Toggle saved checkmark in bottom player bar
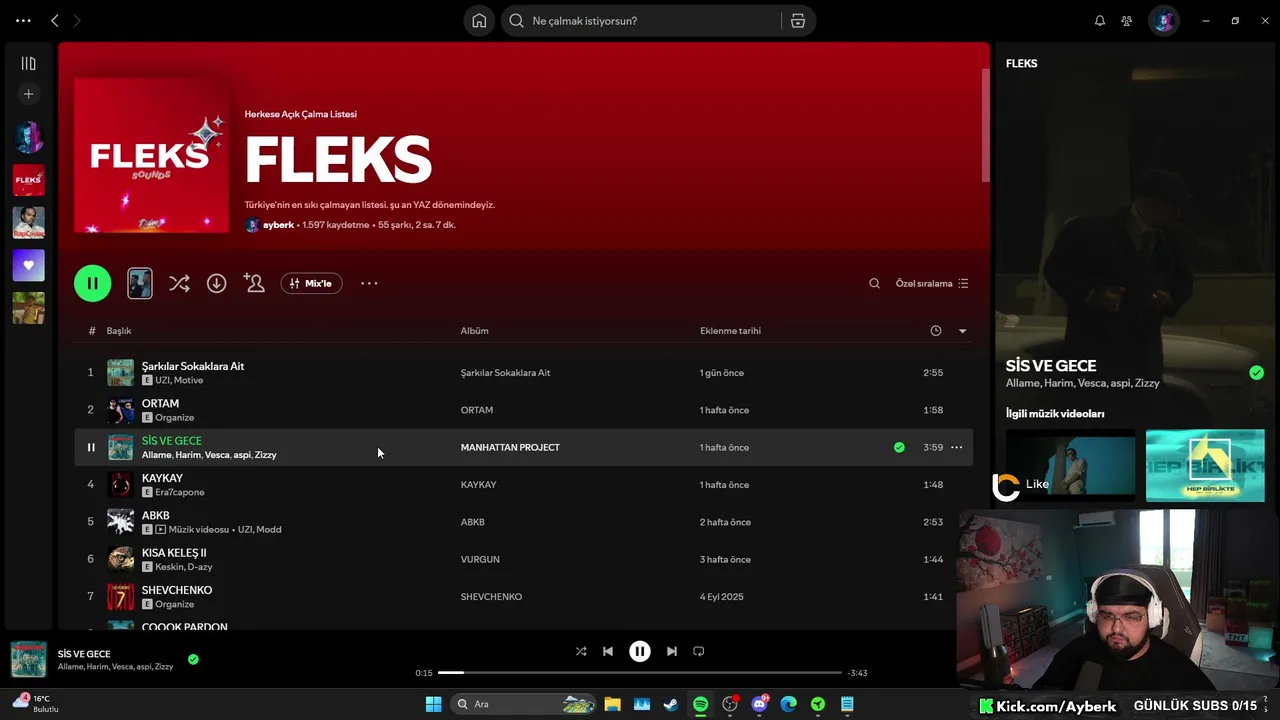 (x=193, y=659)
